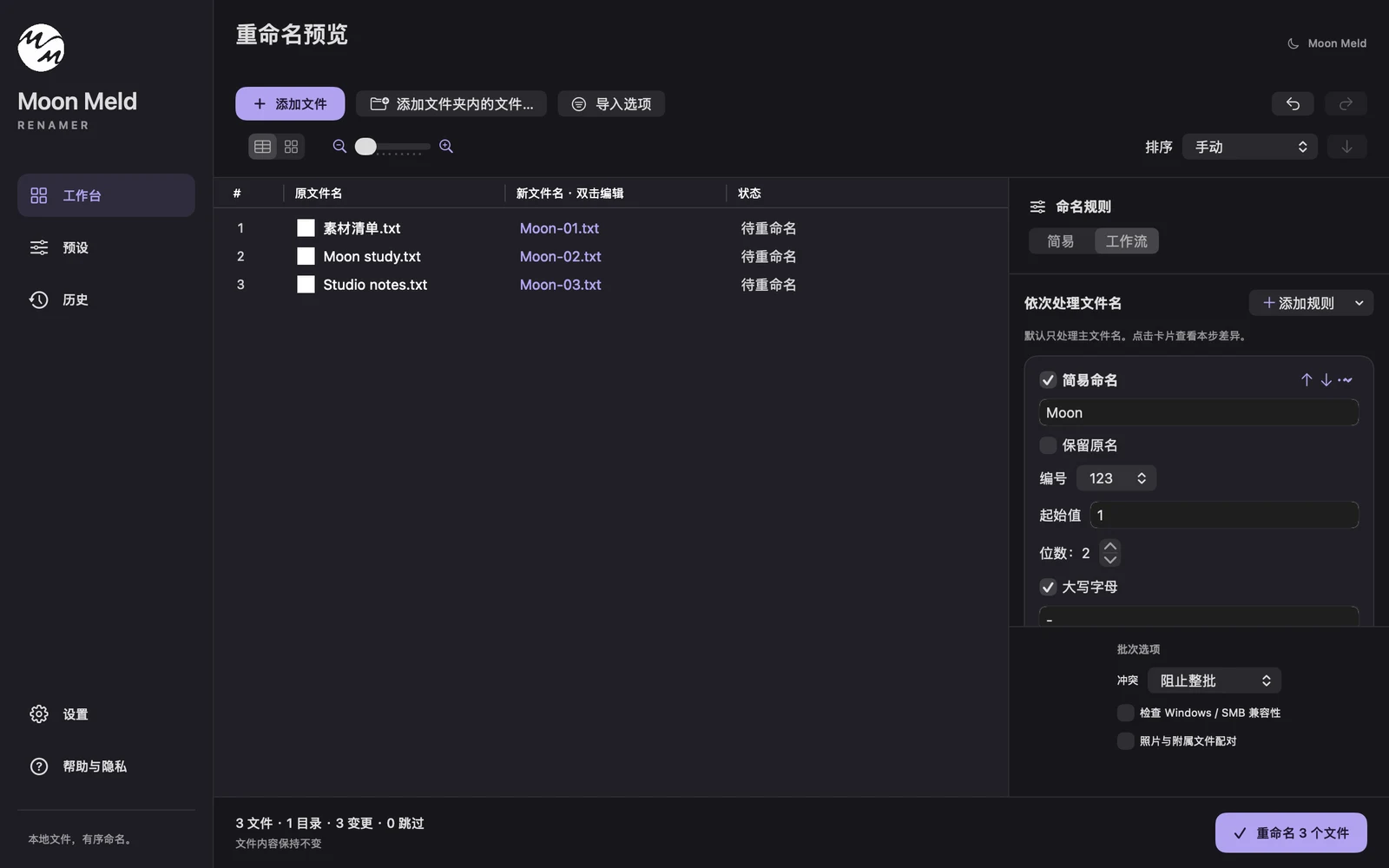Click the Moon name prefix field

click(1199, 413)
